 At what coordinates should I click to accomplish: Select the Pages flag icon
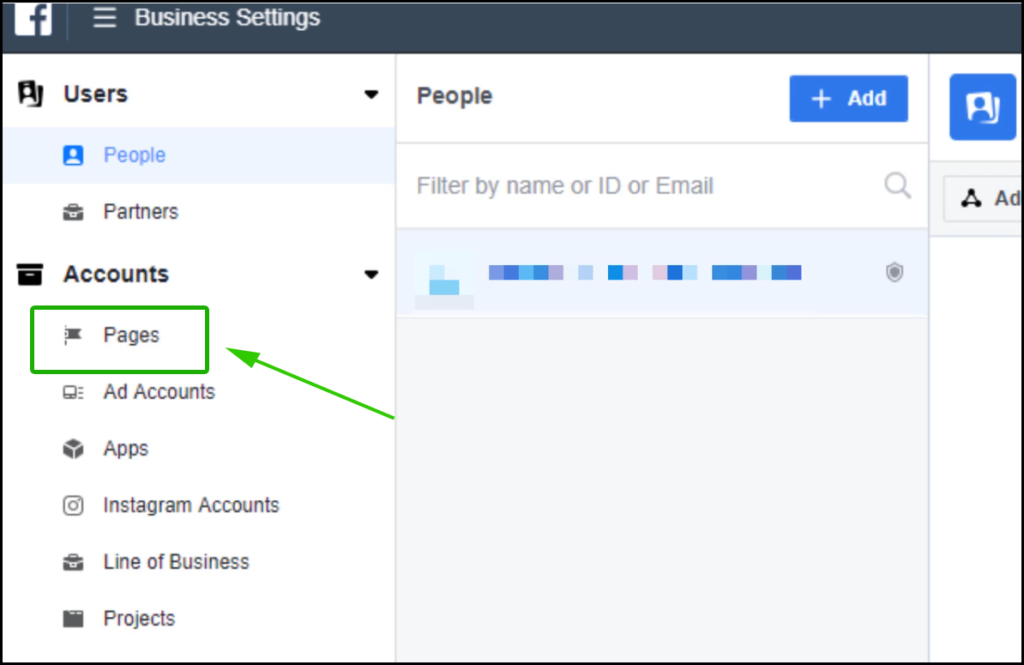coord(72,335)
